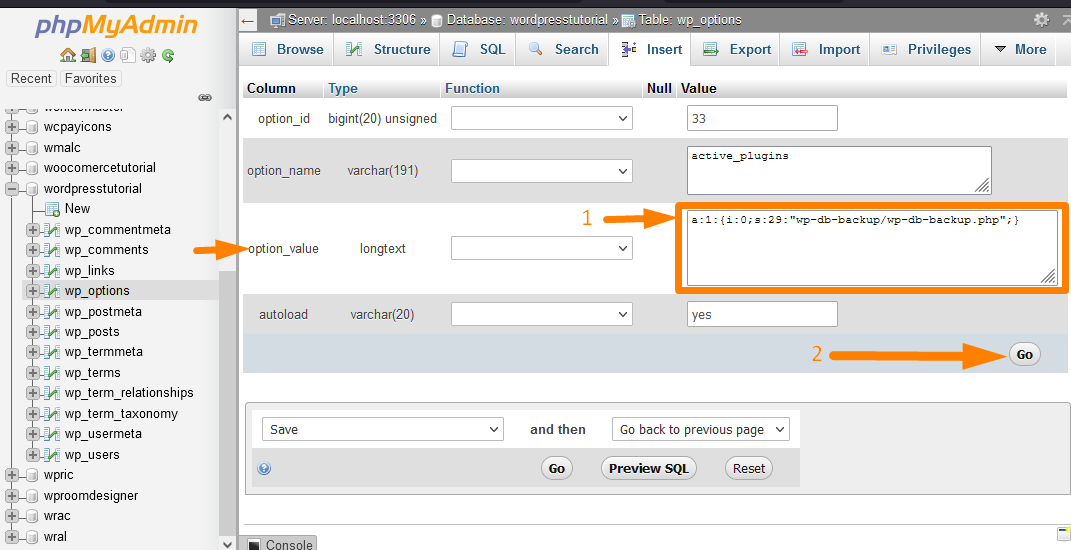Viewport: 1071px width, 550px height.
Task: Collapse sidebar with left arrow icon
Action: tap(248, 20)
